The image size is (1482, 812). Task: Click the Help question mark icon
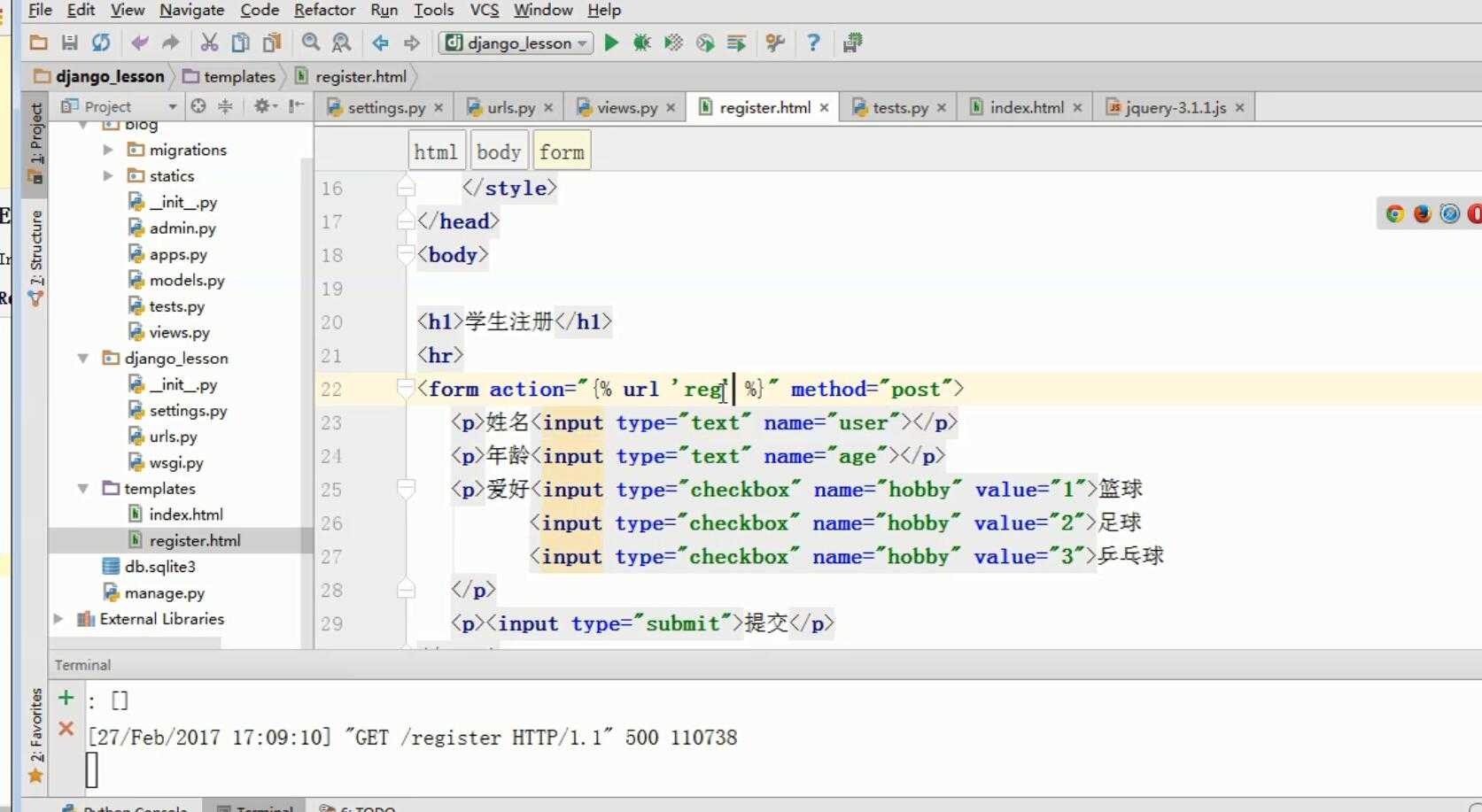tap(813, 43)
